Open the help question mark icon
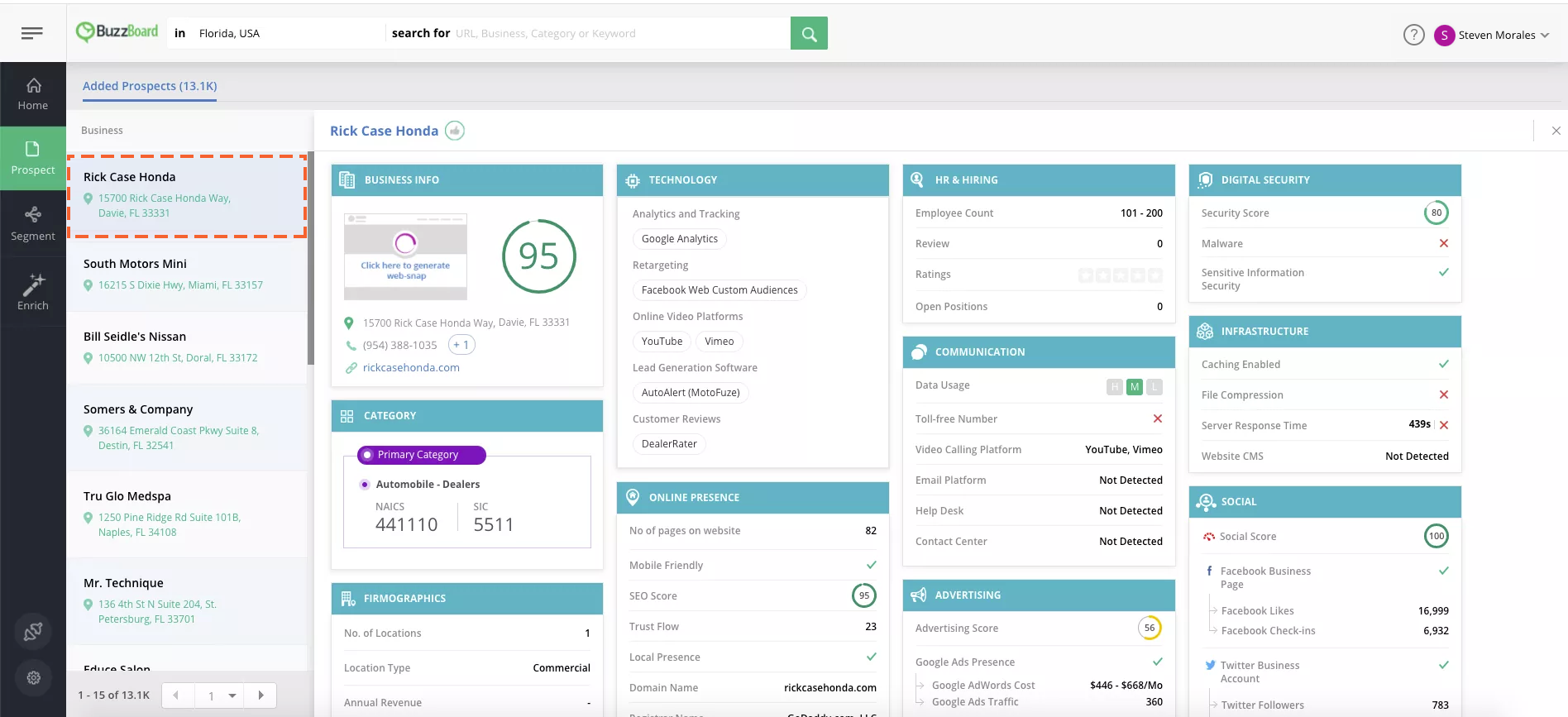 point(1414,35)
